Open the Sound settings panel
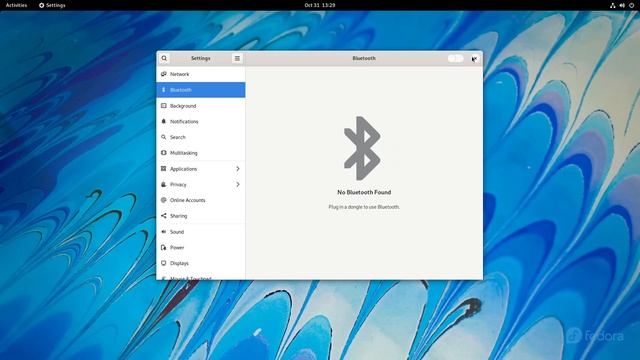The image size is (640, 360). [x=201, y=231]
